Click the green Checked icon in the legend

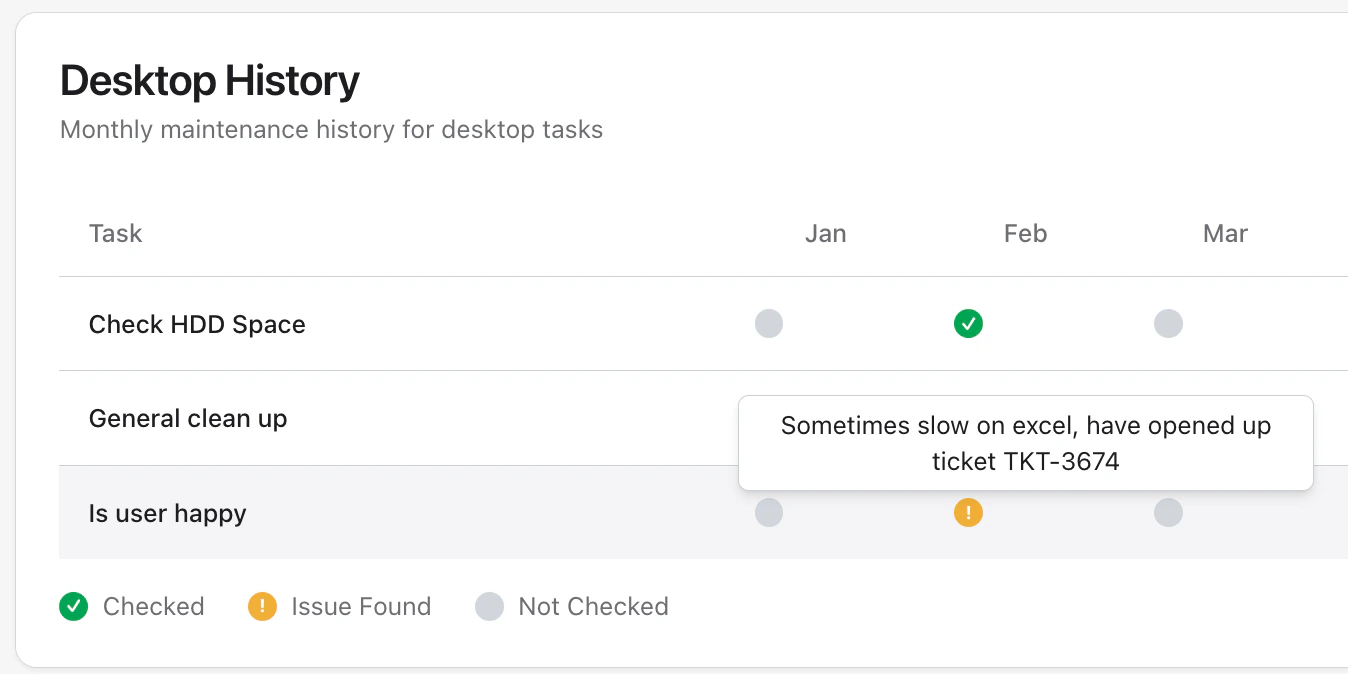[73, 606]
